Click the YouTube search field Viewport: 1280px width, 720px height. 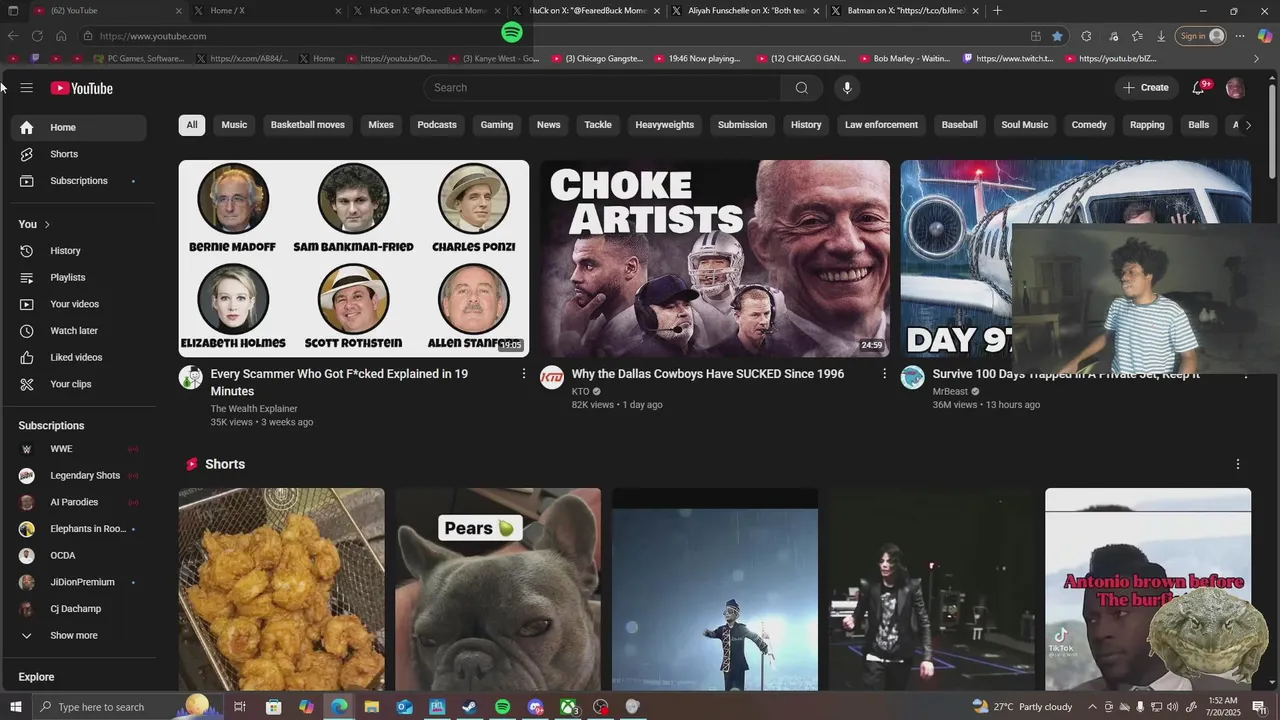coord(602,88)
